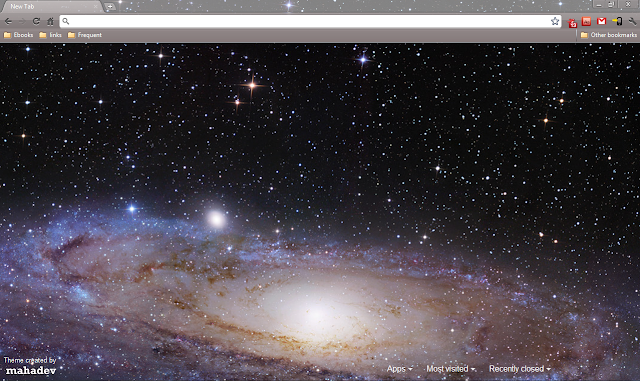Image resolution: width=640 pixels, height=381 pixels.
Task: Minimize the browser window
Action: pyautogui.click(x=599, y=4)
